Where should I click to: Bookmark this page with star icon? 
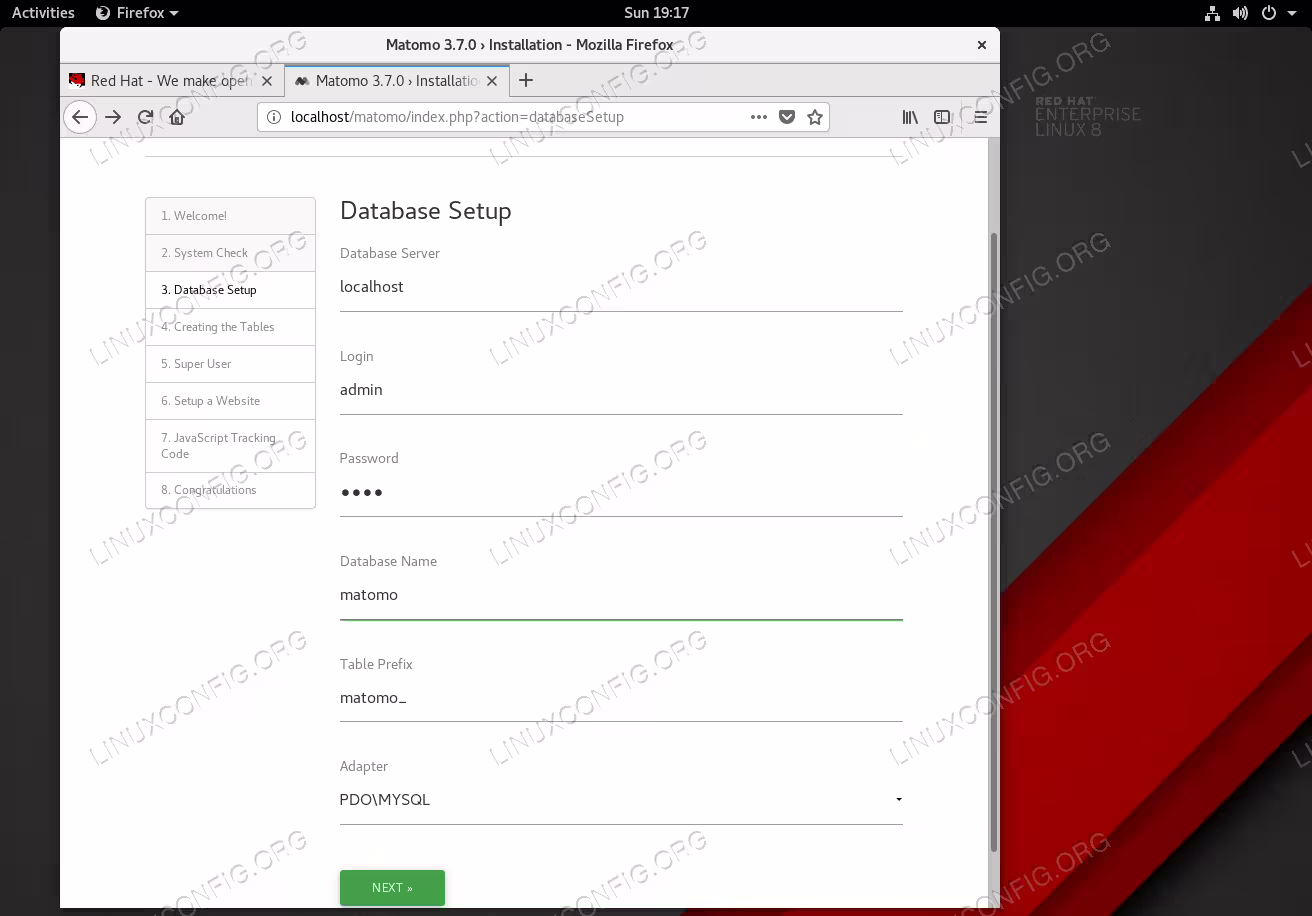click(815, 117)
